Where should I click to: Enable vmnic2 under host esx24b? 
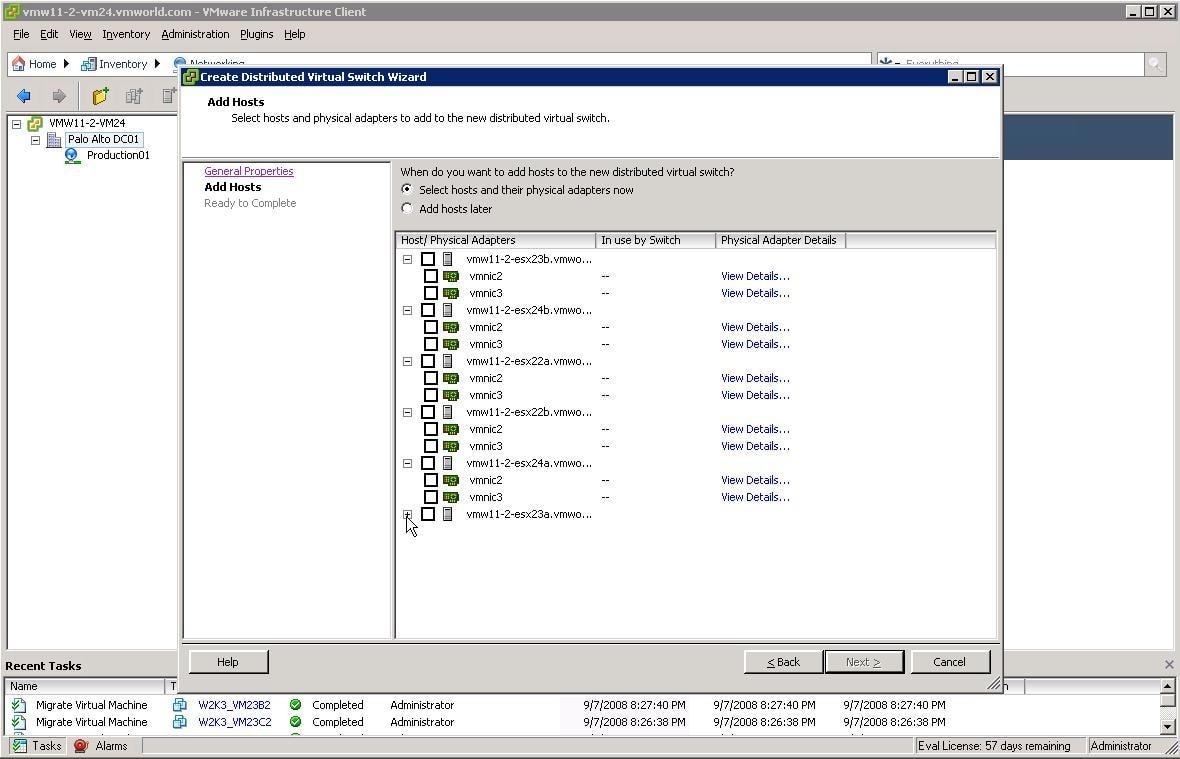pos(431,327)
